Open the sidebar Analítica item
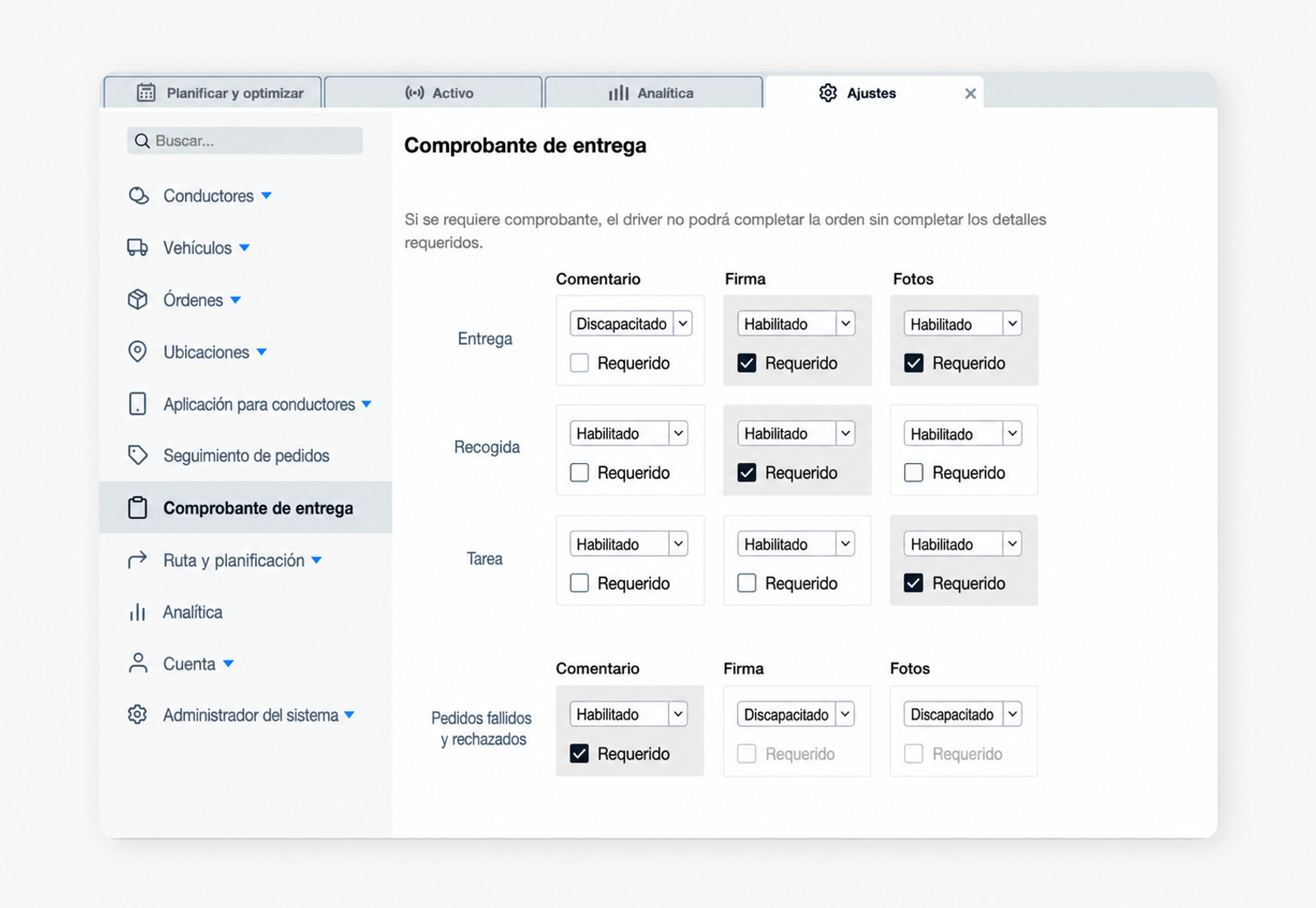The height and width of the screenshot is (908, 1316). (246, 612)
